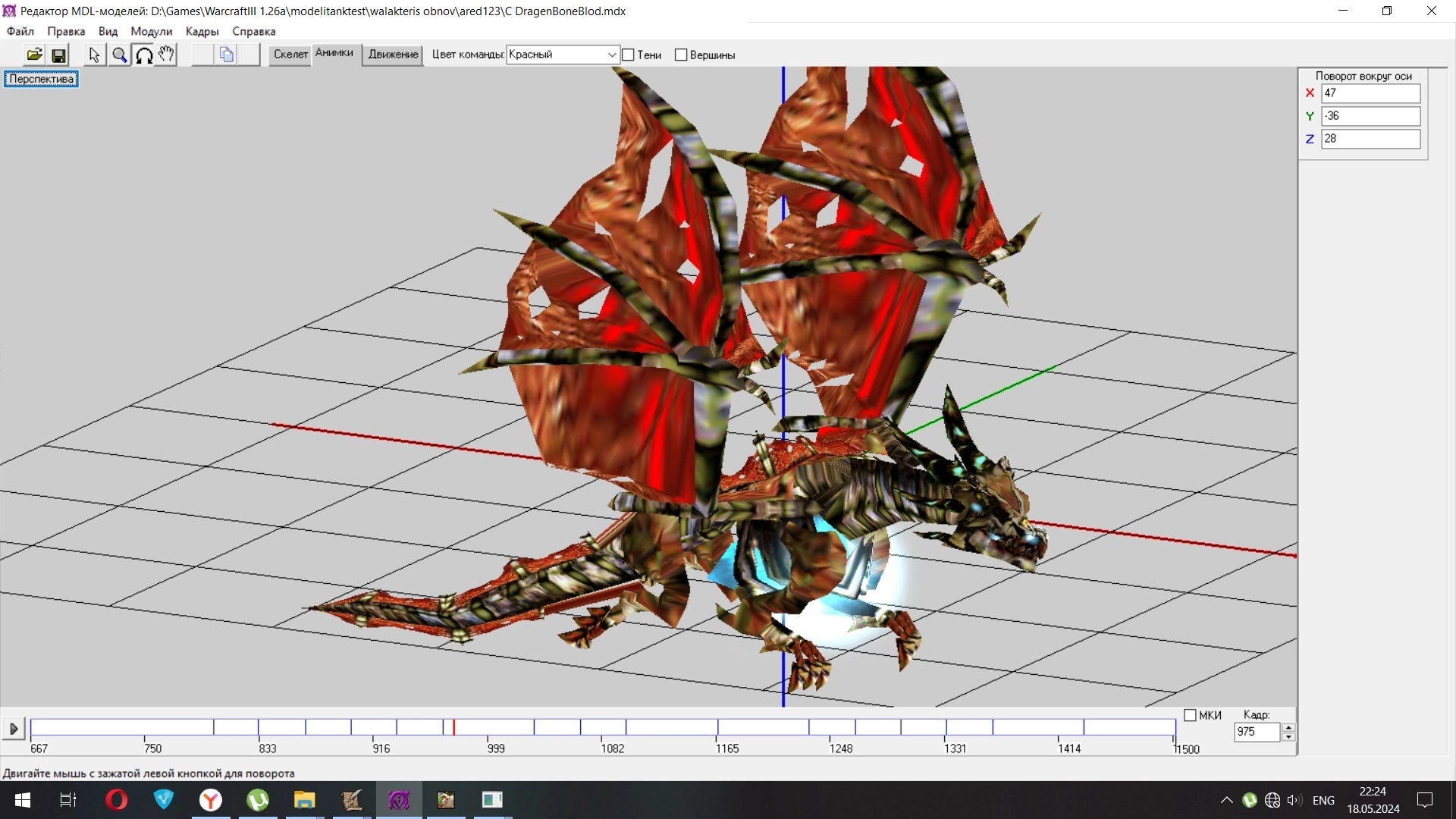Increase Кадр value with up stepper arrow
Image resolution: width=1456 pixels, height=819 pixels.
pos(1288,727)
